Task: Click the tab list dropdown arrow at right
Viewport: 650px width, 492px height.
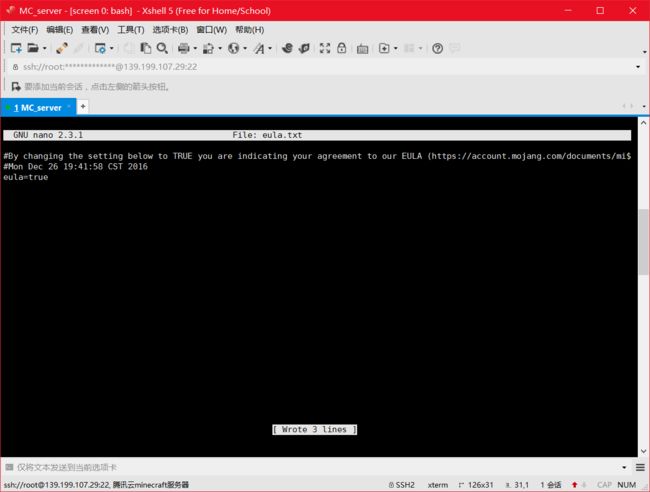Action: point(644,107)
